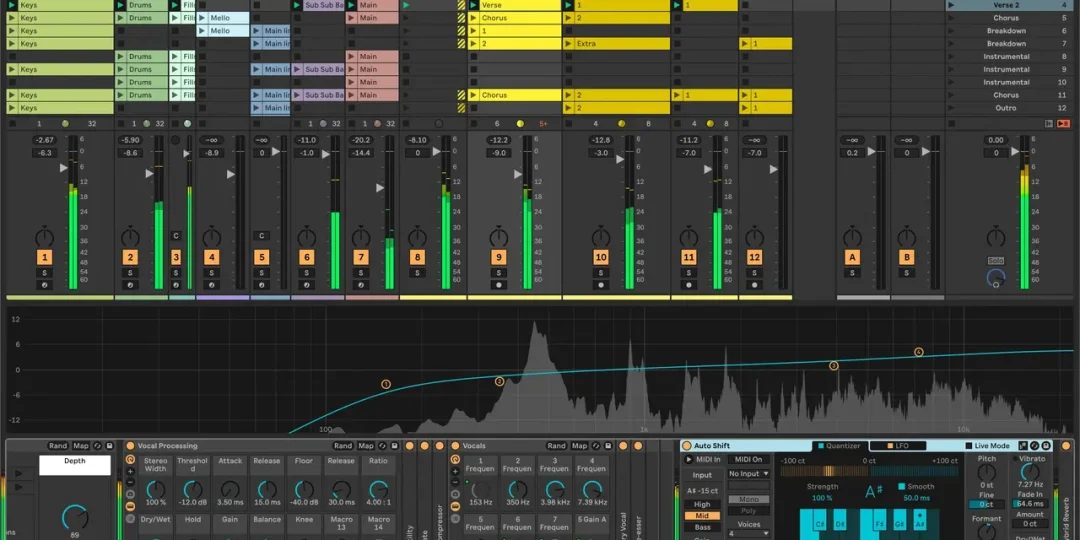Toggle track 1 activator button
Image resolution: width=1080 pixels, height=540 pixels.
(x=45, y=258)
